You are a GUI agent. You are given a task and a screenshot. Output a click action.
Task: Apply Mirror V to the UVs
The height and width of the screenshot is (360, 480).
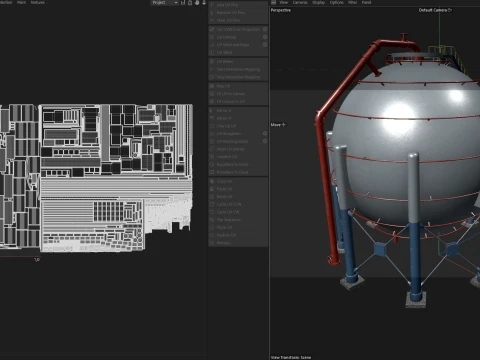coord(238,118)
